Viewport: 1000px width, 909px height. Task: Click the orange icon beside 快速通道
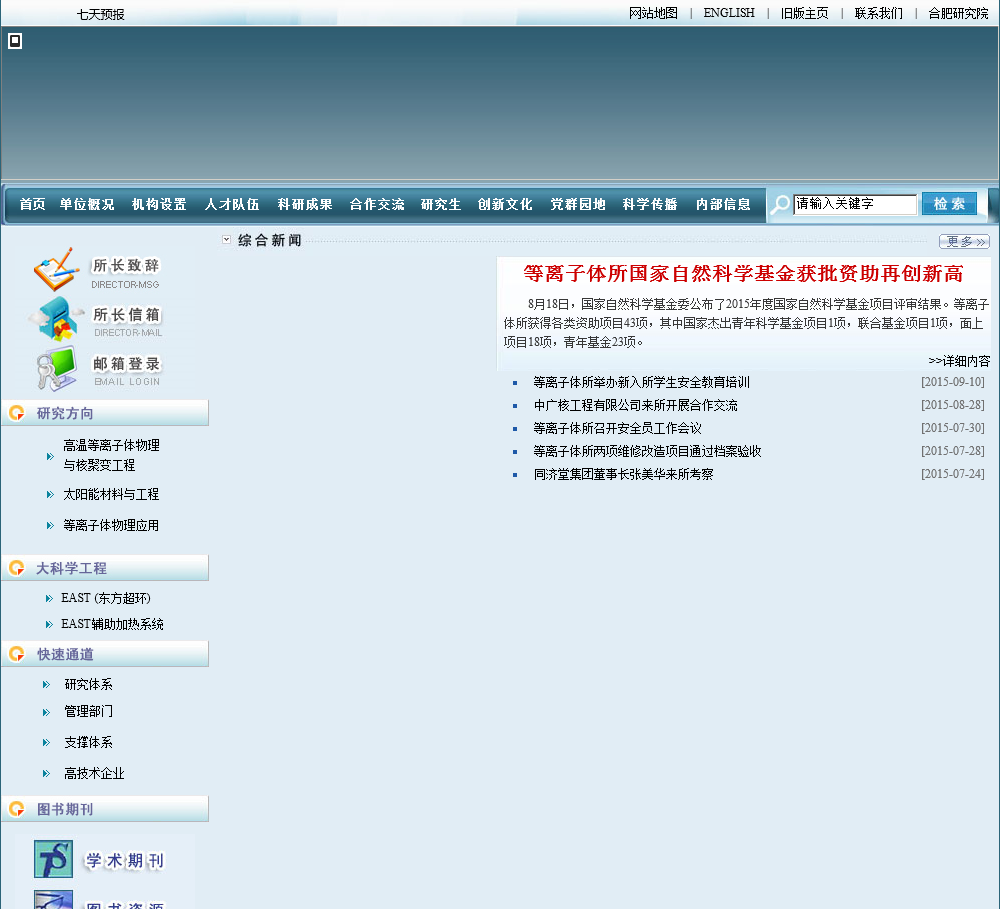[x=17, y=654]
